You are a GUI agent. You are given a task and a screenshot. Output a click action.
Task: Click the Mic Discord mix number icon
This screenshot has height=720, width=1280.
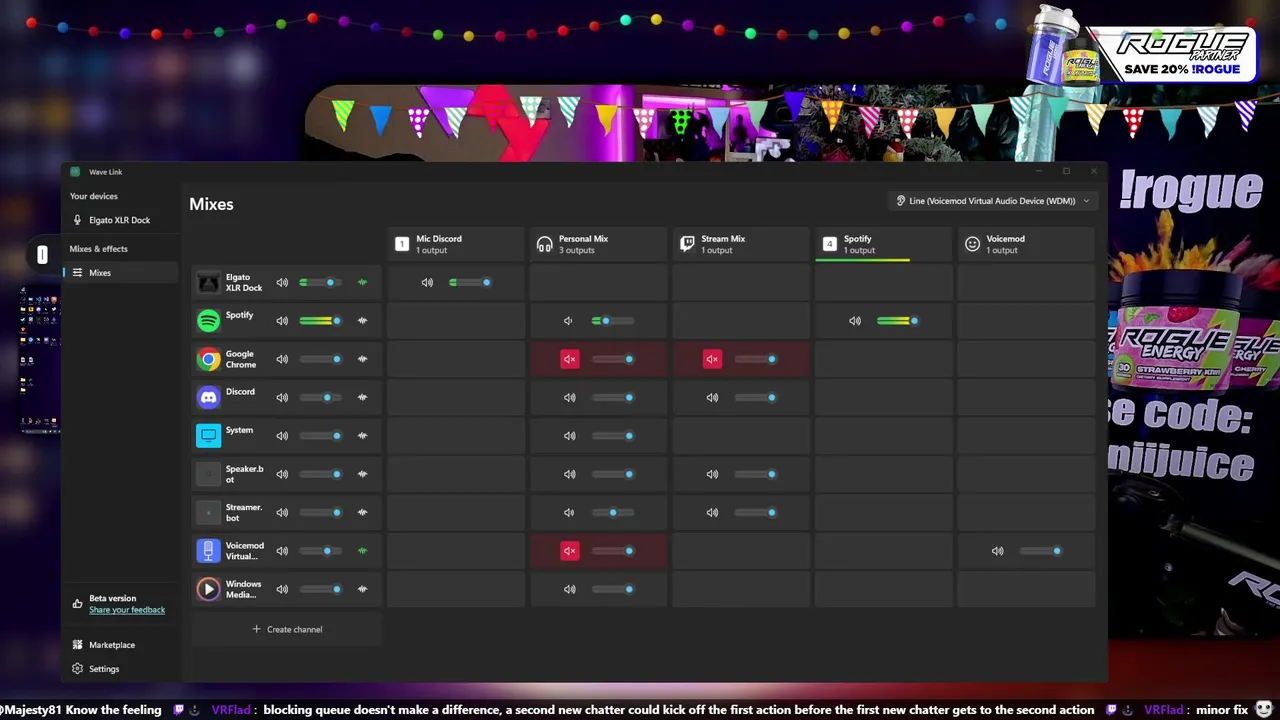402,244
